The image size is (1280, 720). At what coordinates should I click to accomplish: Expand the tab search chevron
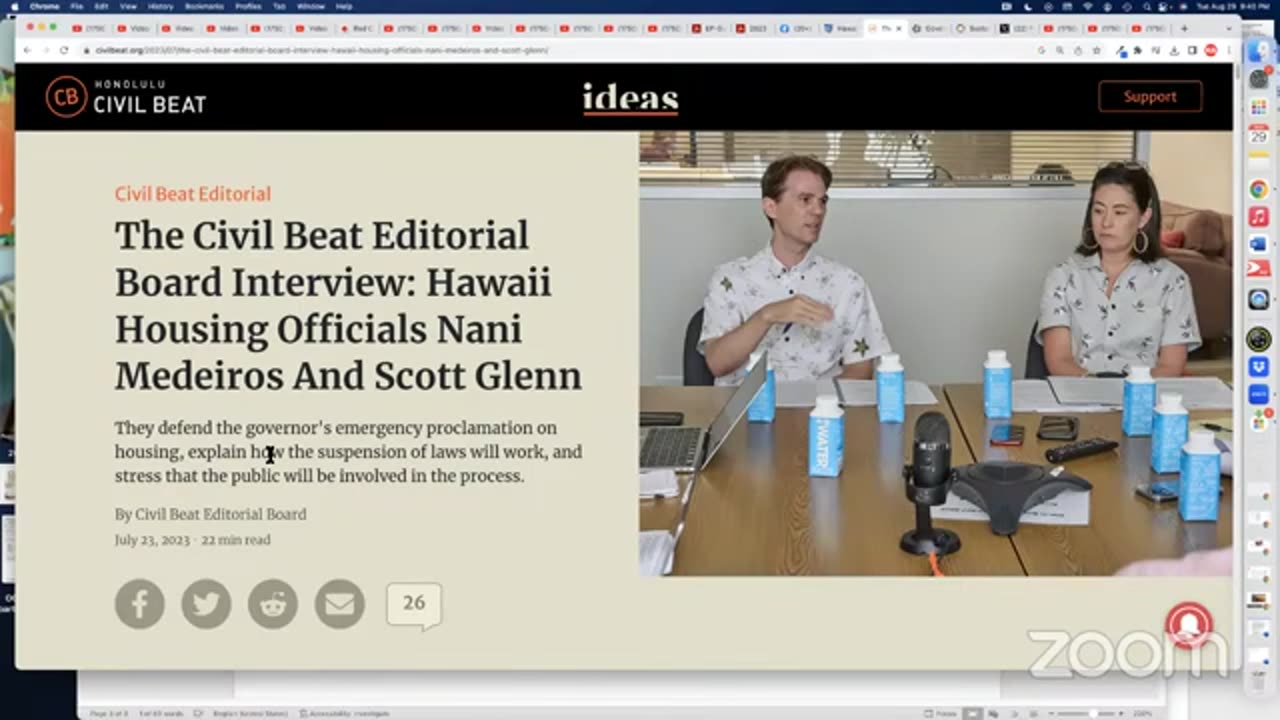click(x=1228, y=28)
